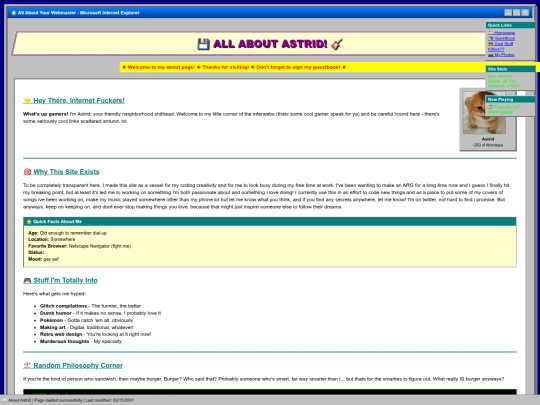The image size is (540, 405).
Task: Click the icon beside the Guestbook link
Action: (491, 38)
